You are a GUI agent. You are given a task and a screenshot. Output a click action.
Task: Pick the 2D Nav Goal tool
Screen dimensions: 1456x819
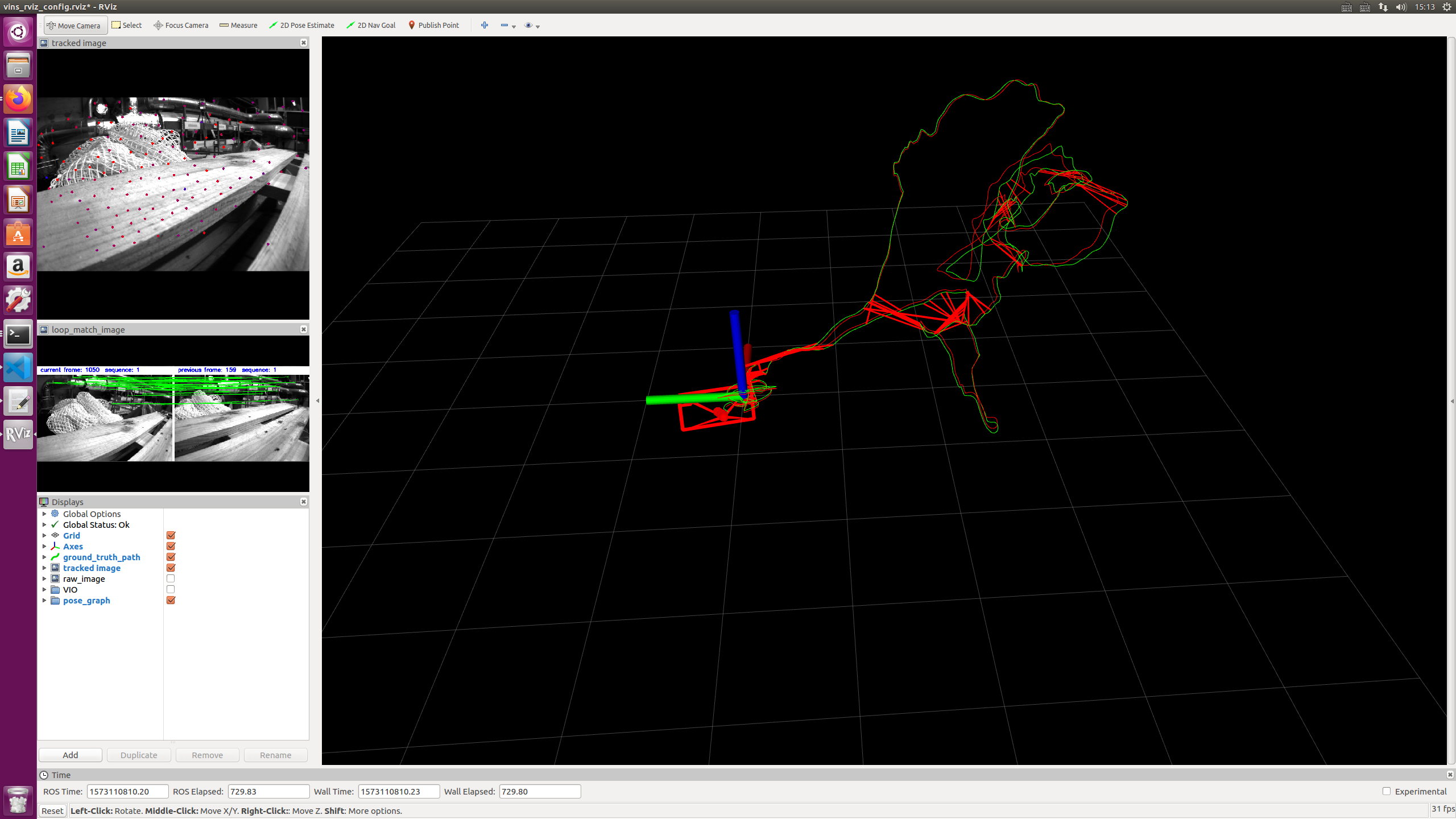[x=371, y=26]
